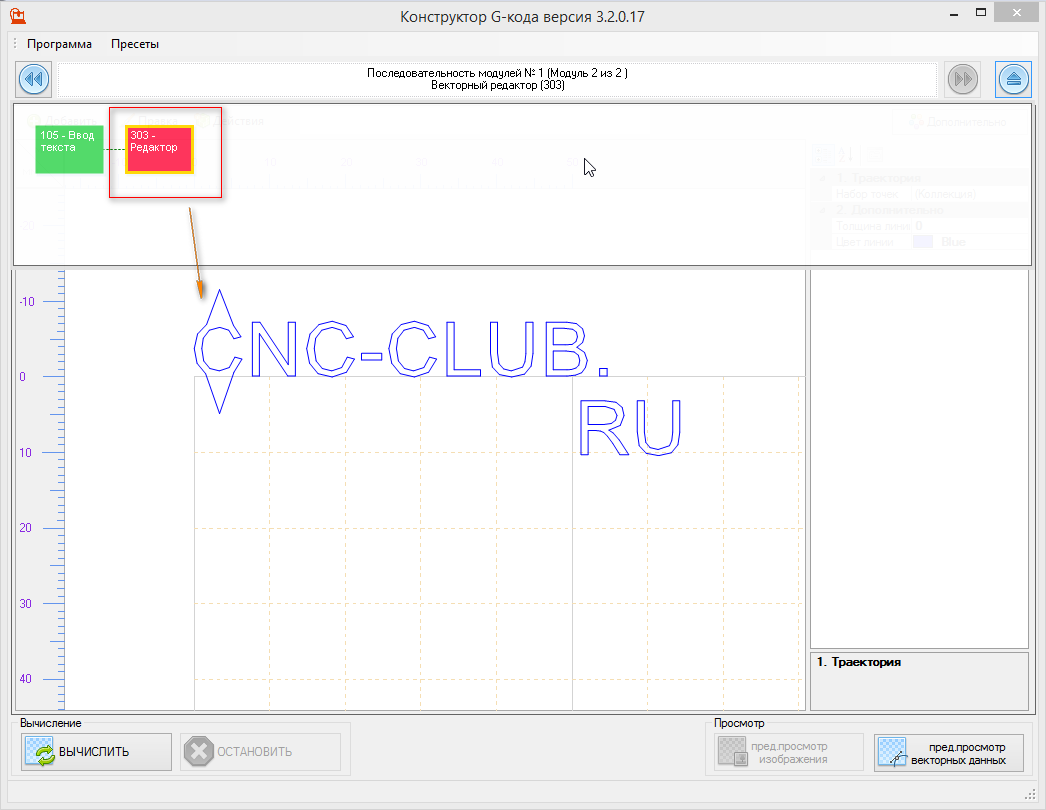Screen dimensions: 1046x810
Task: Click the double-right arrows next-module button
Action: click(962, 79)
